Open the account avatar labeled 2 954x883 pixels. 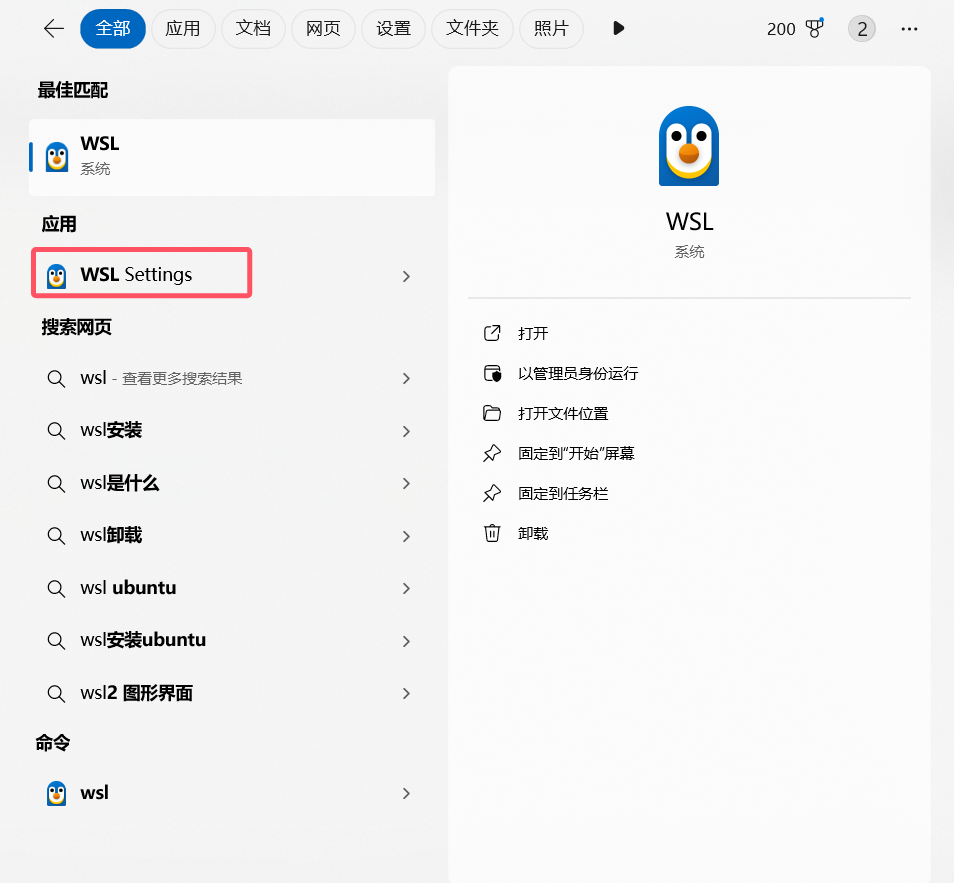click(862, 29)
